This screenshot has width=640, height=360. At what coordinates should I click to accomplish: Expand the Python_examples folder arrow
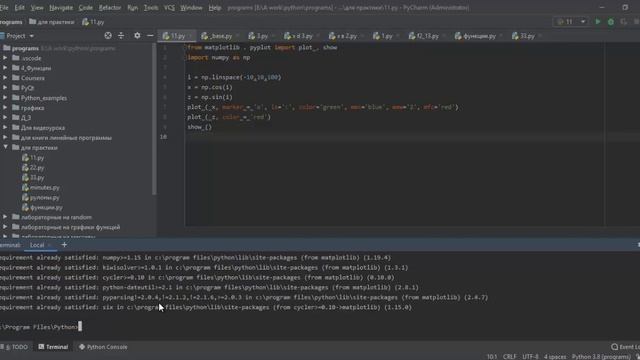(x=5, y=98)
